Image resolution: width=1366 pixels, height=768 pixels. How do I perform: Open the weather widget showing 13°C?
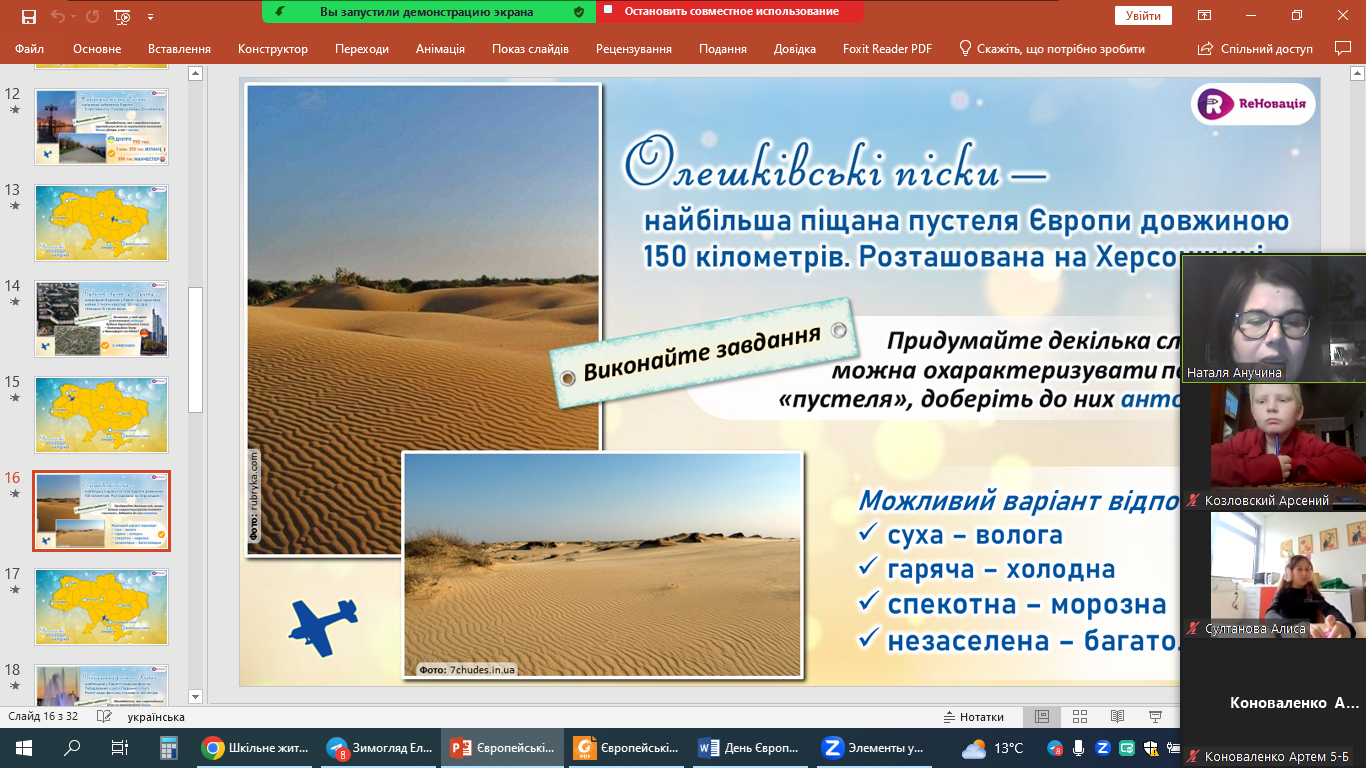coord(993,748)
